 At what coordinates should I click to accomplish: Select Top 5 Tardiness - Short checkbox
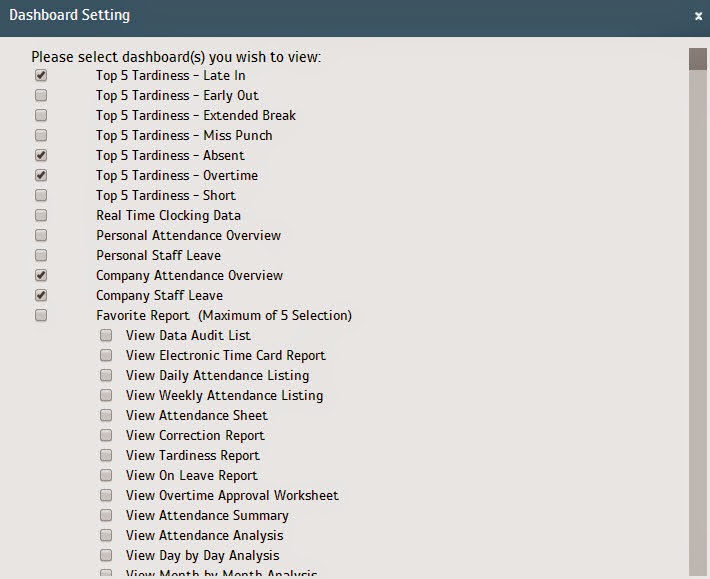click(x=41, y=195)
